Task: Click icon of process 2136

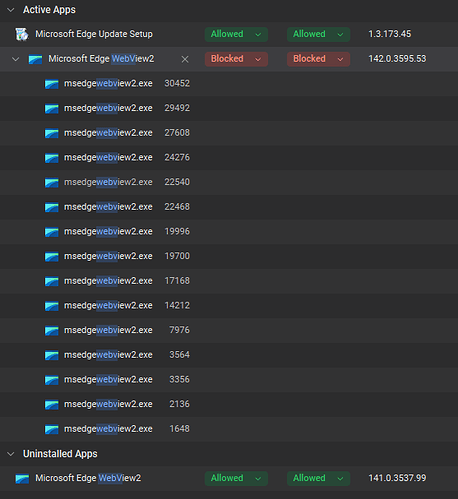Action: (x=52, y=405)
